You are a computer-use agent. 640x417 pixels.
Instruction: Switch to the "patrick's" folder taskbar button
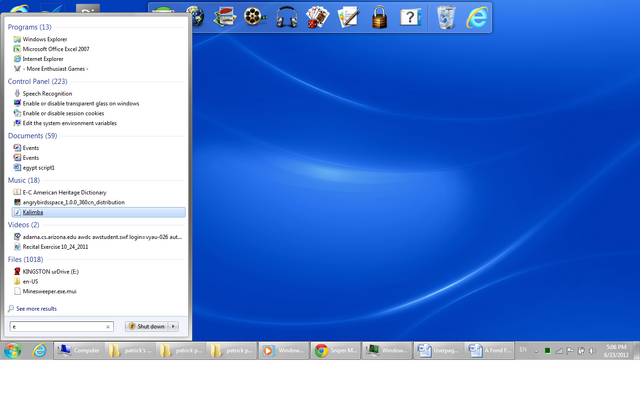pos(130,350)
